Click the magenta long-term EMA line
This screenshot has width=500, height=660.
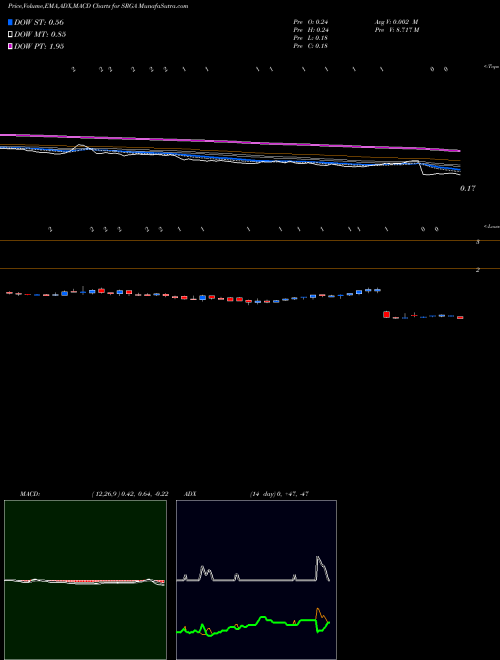pos(229,142)
